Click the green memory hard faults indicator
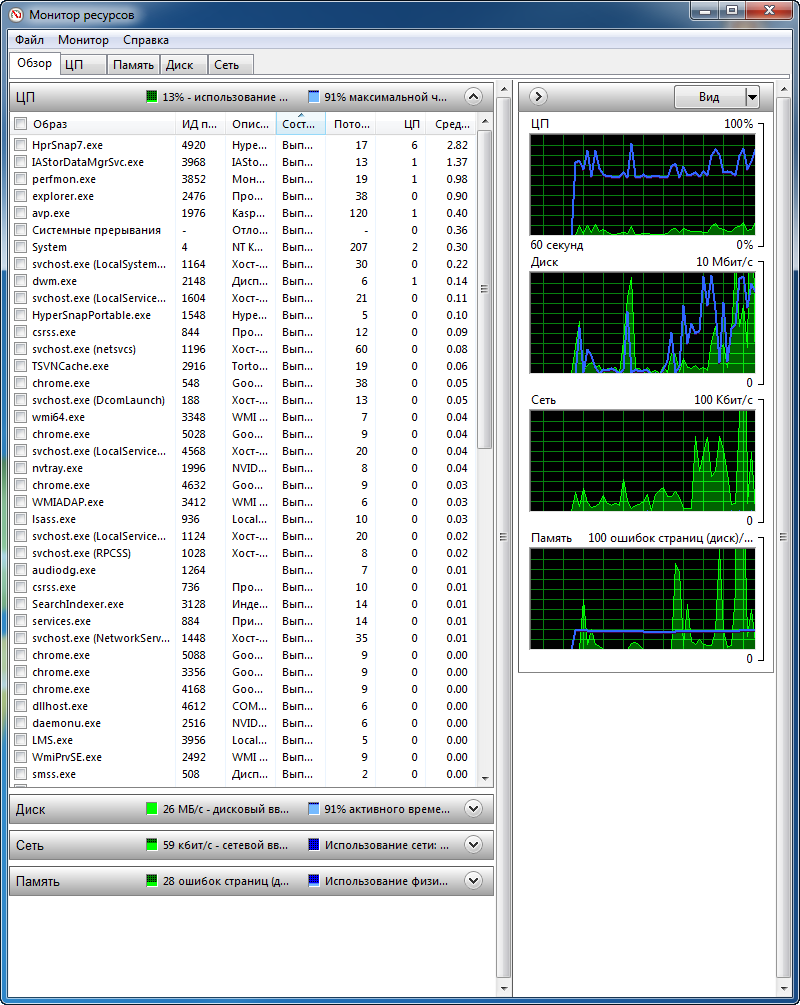The width and height of the screenshot is (800, 1005). point(152,881)
